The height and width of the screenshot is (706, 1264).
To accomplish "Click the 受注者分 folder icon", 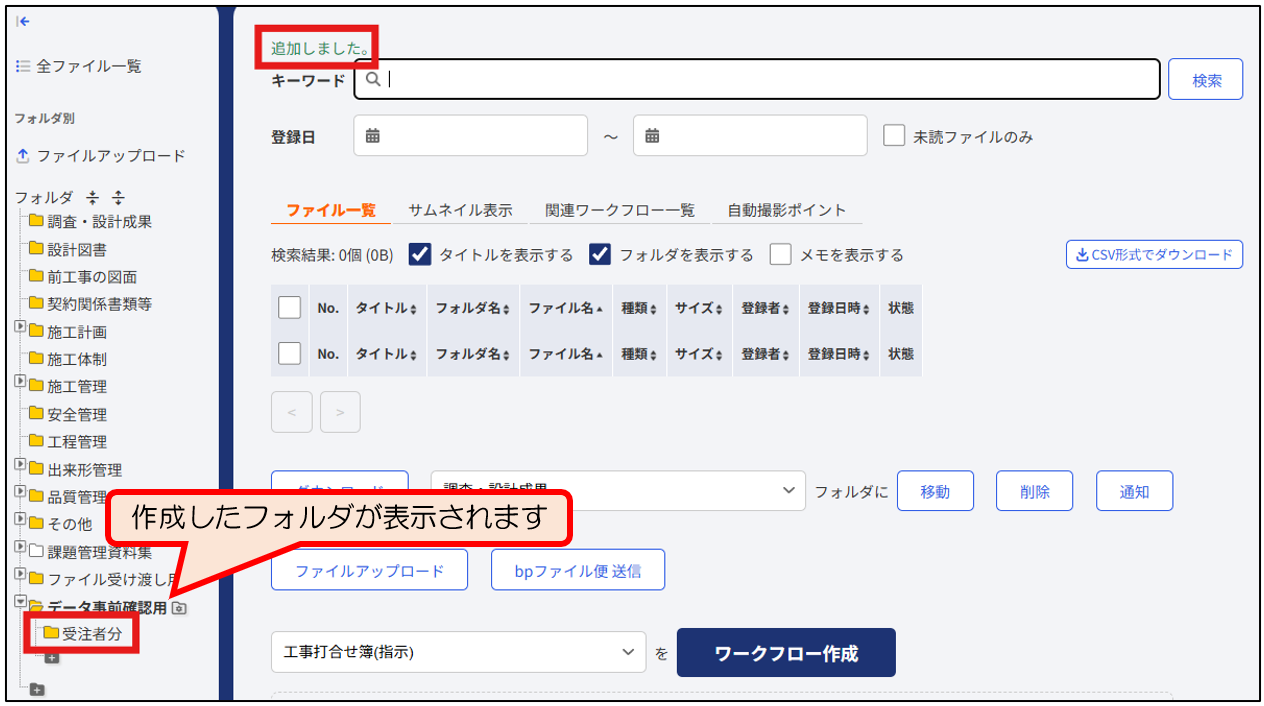I will pyautogui.click(x=51, y=632).
